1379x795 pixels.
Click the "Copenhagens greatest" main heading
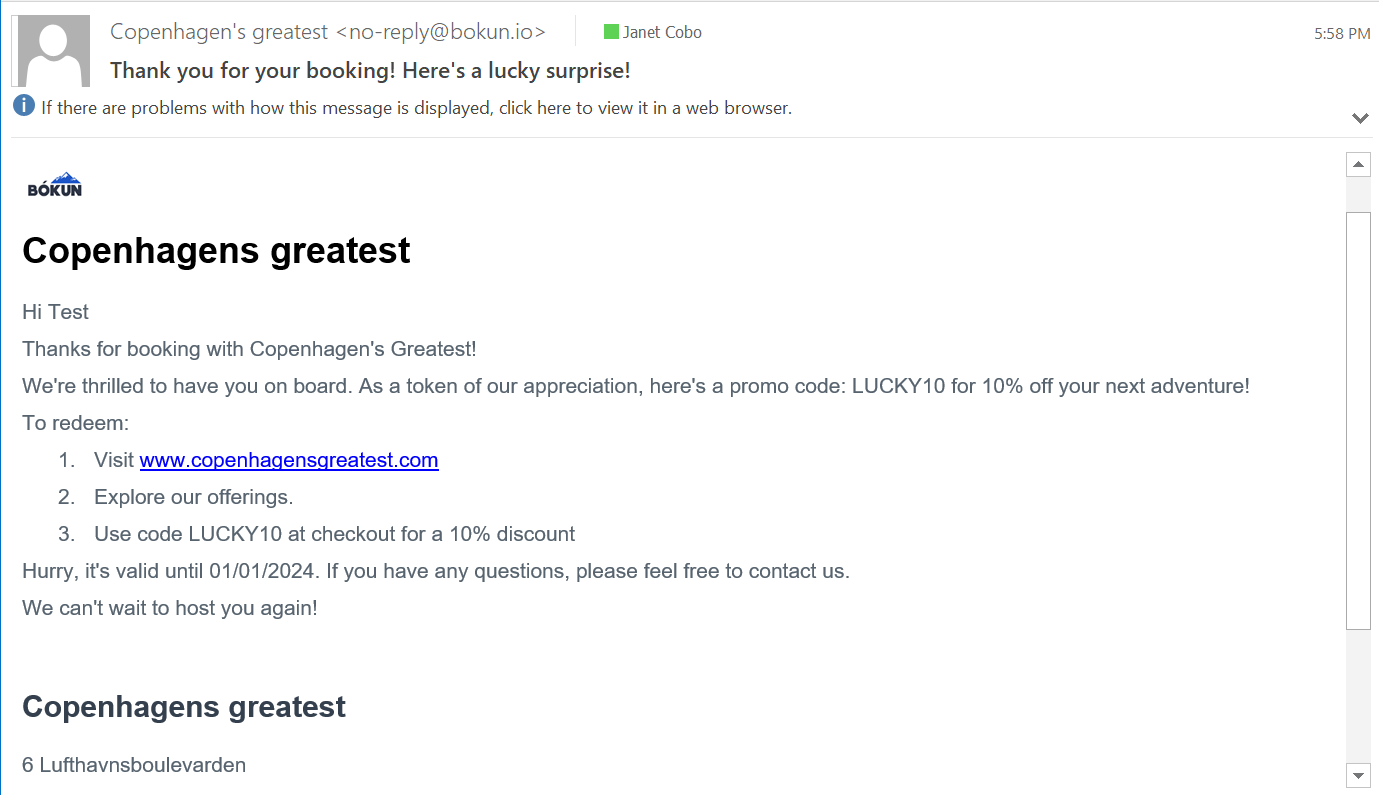(x=216, y=250)
